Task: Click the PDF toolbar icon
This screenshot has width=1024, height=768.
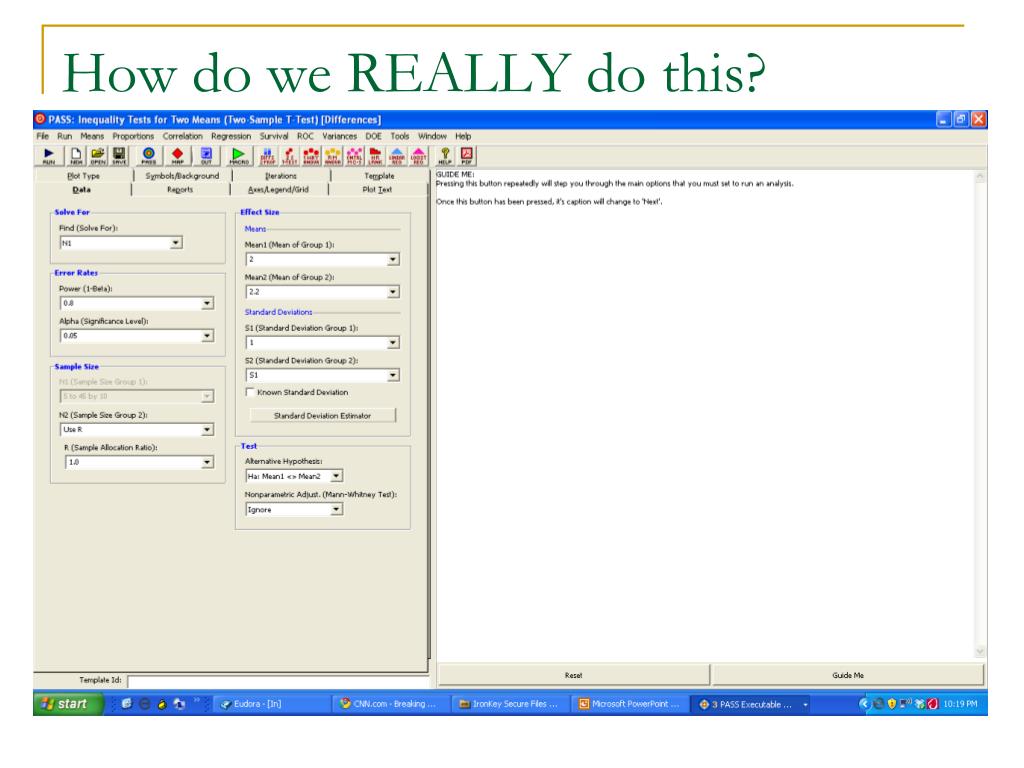Action: [466, 156]
